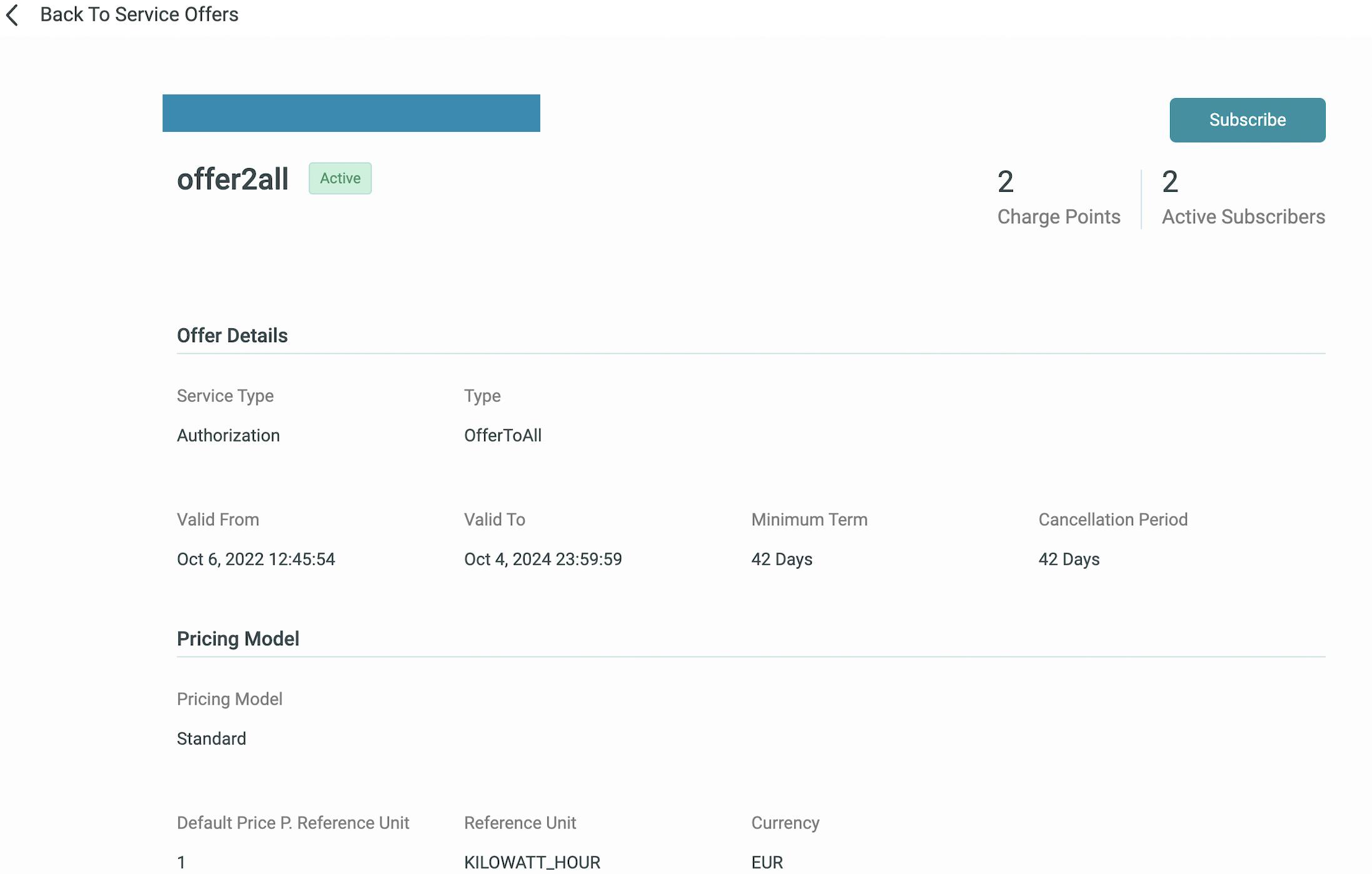
Task: Select the KILOWATT_HOUR reference unit value
Action: click(x=532, y=863)
